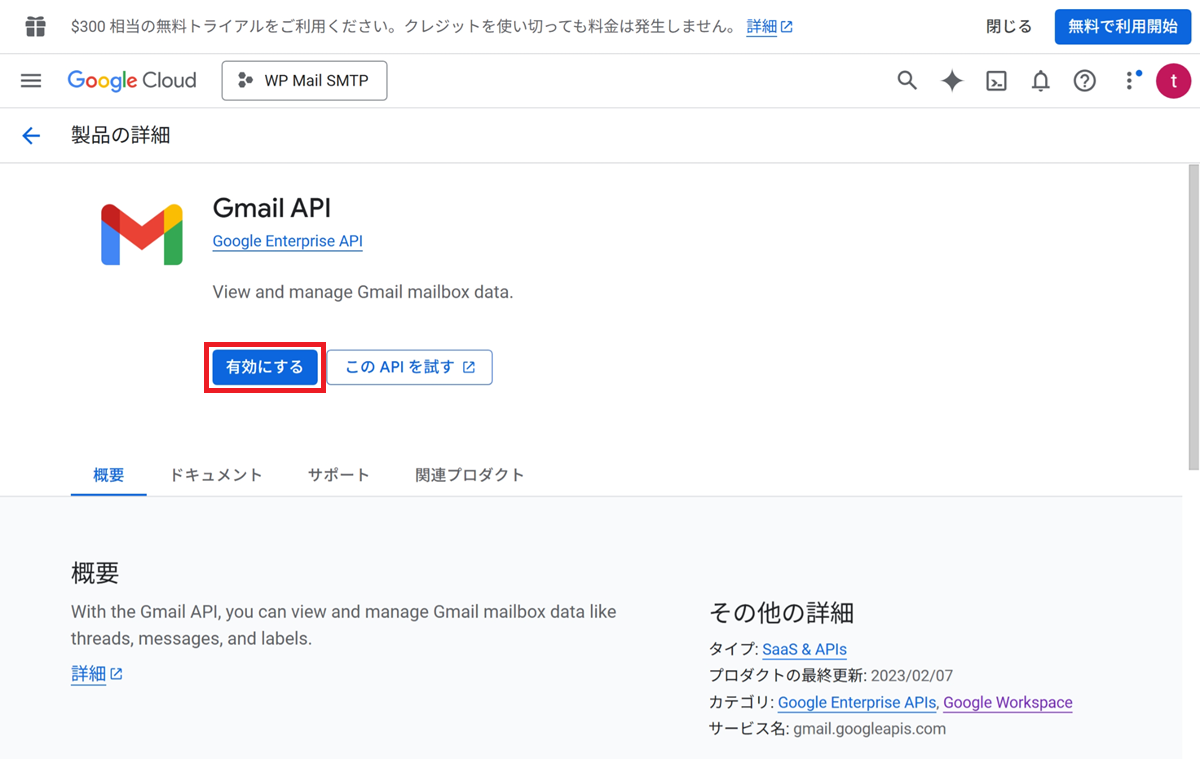This screenshot has height=759, width=1200.
Task: Open the Google Enterprise API link
Action: click(x=287, y=241)
